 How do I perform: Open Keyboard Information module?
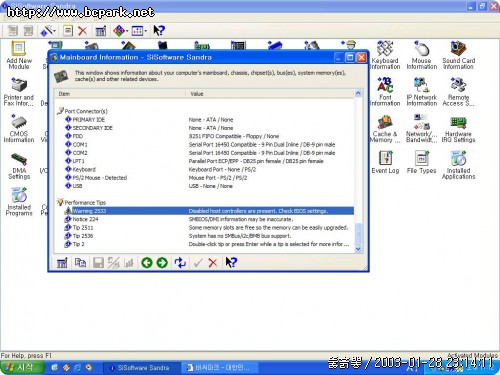point(385,55)
